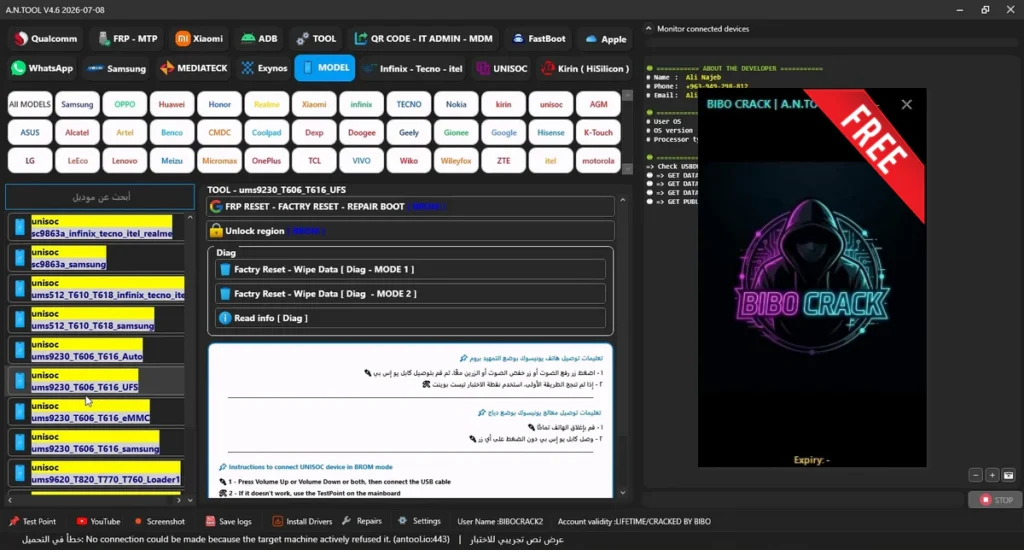The width and height of the screenshot is (1024, 550).
Task: Select the TOOL tab with gears icon
Action: pyautogui.click(x=316, y=39)
